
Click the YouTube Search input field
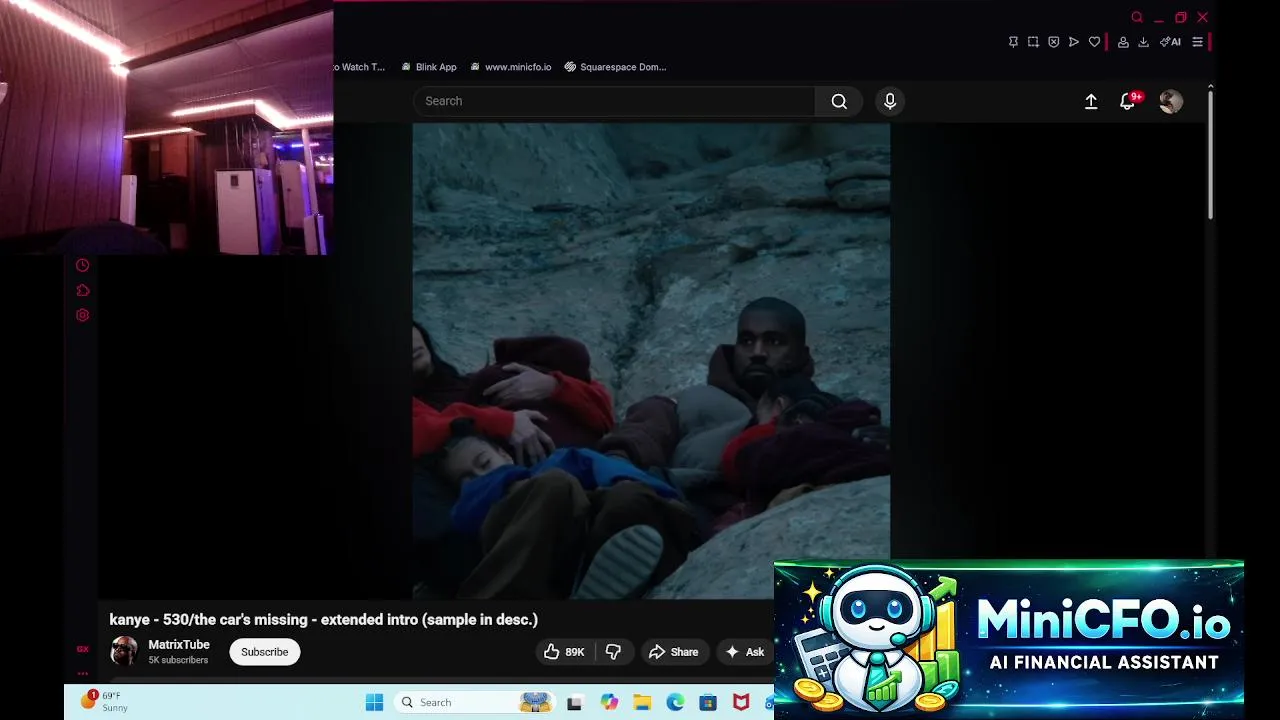614,101
